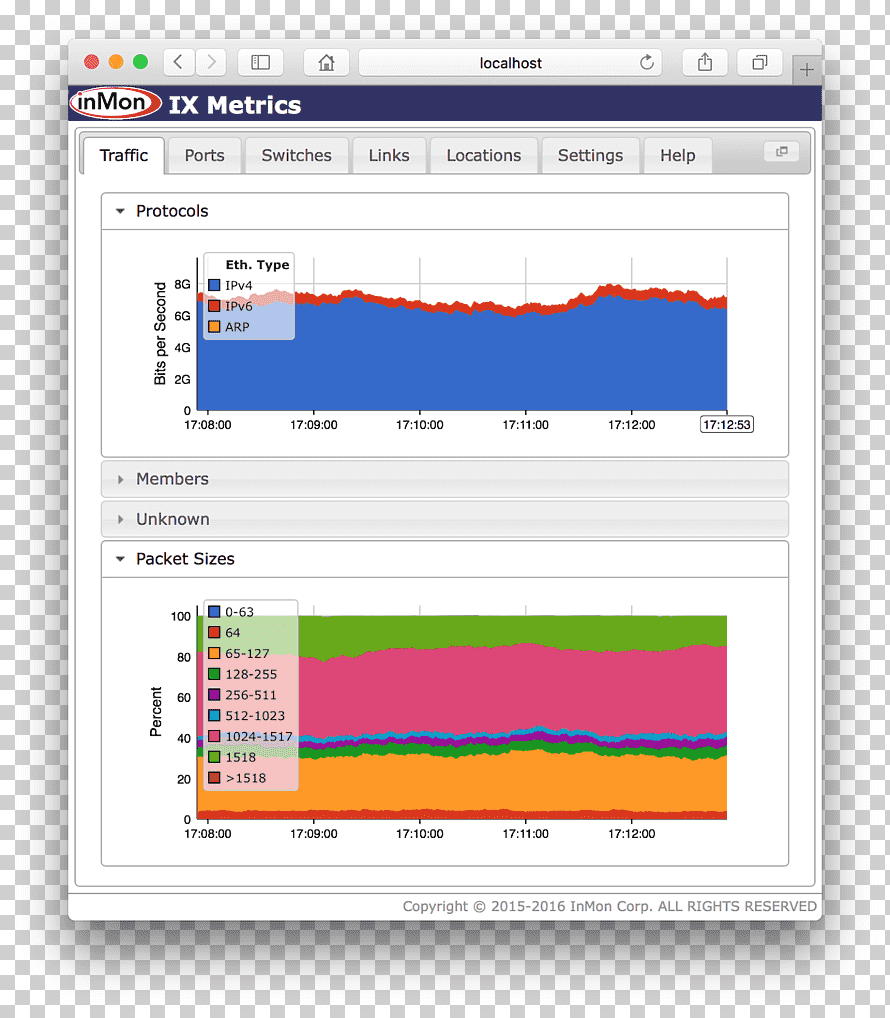Pop out the dashboard window icon
The height and width of the screenshot is (1018, 890).
782,151
